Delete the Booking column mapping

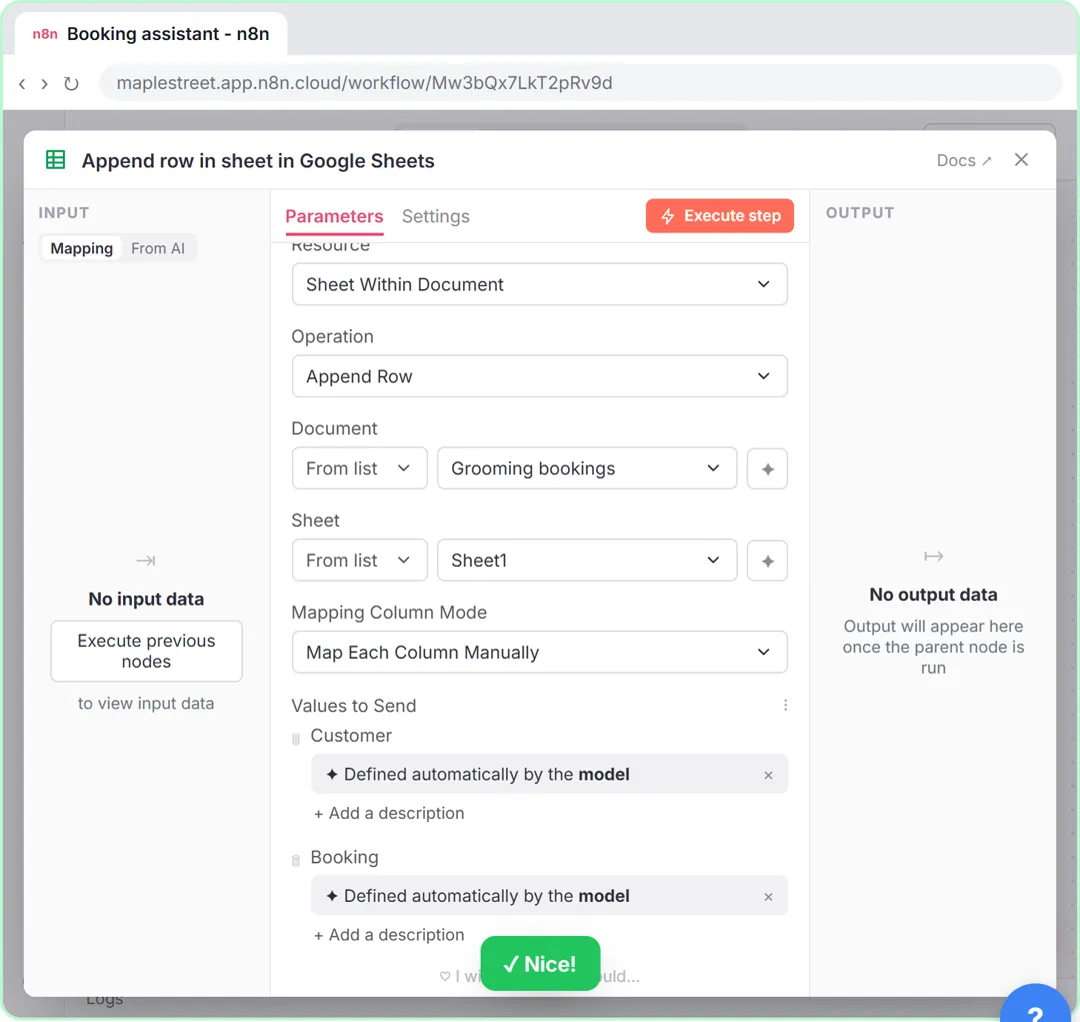[296, 861]
